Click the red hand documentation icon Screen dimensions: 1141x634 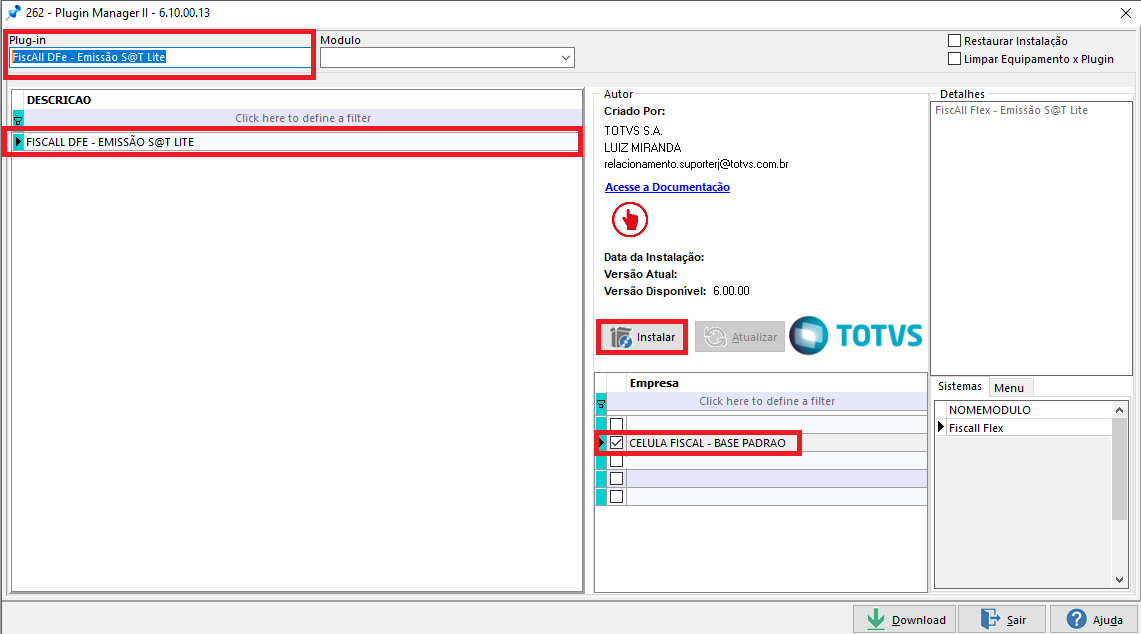[x=629, y=219]
